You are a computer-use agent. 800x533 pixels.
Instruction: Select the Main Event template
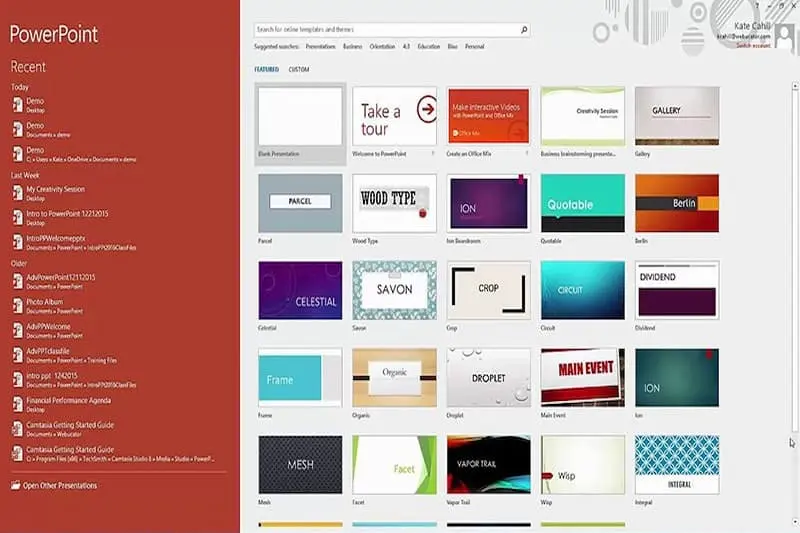582,377
